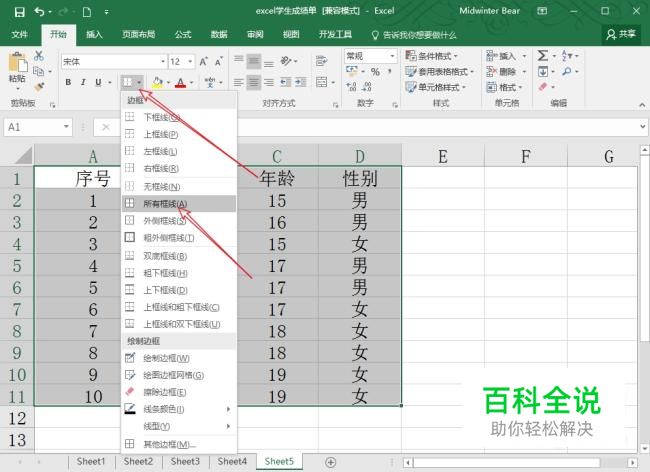This screenshot has height=472, width=650.
Task: Open 套用表格格式 table format menu
Action: click(x=439, y=71)
